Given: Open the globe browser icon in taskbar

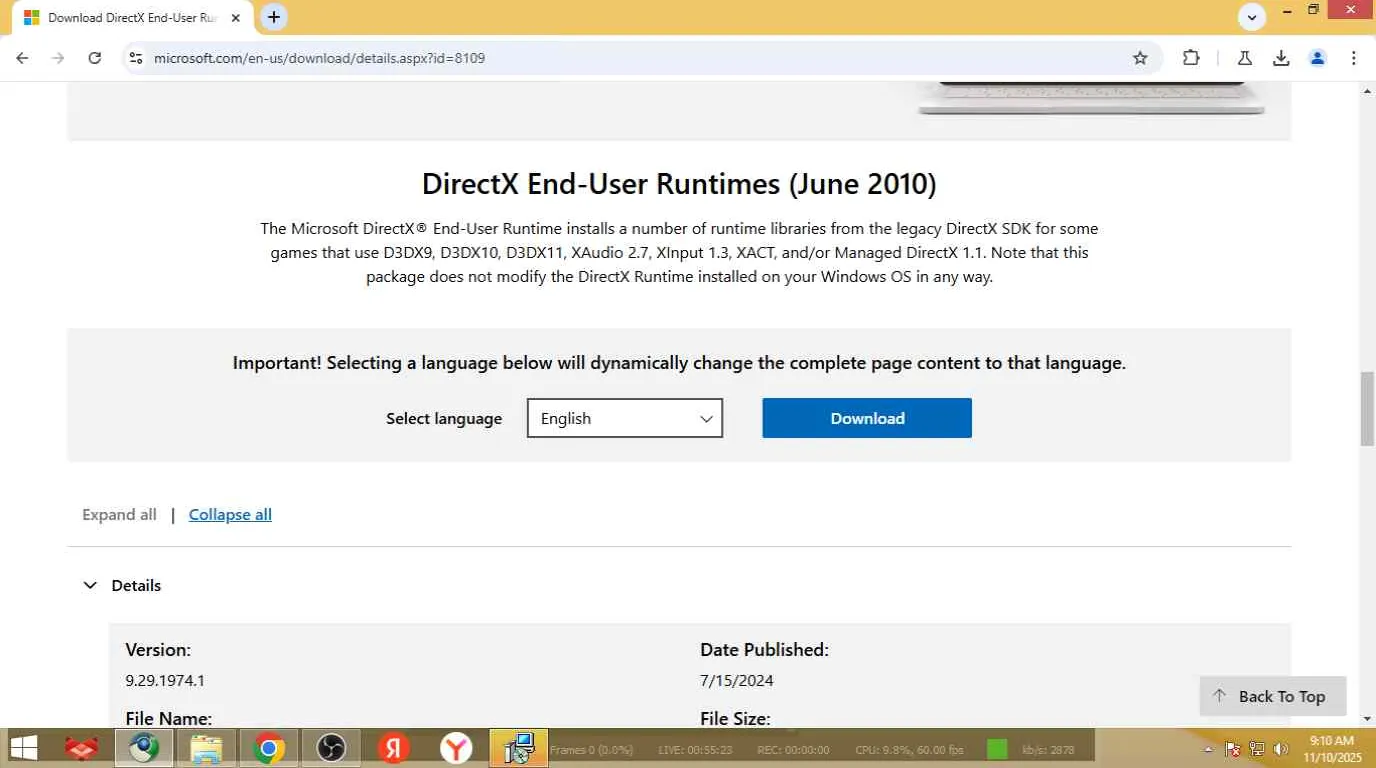Looking at the screenshot, I should click(x=144, y=748).
